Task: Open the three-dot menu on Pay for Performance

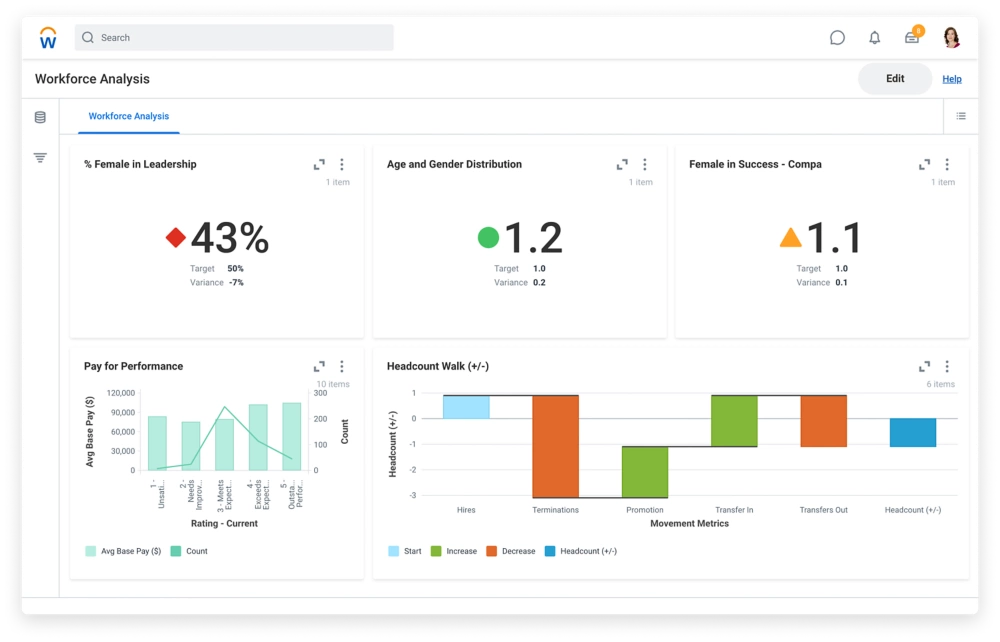Action: (343, 366)
